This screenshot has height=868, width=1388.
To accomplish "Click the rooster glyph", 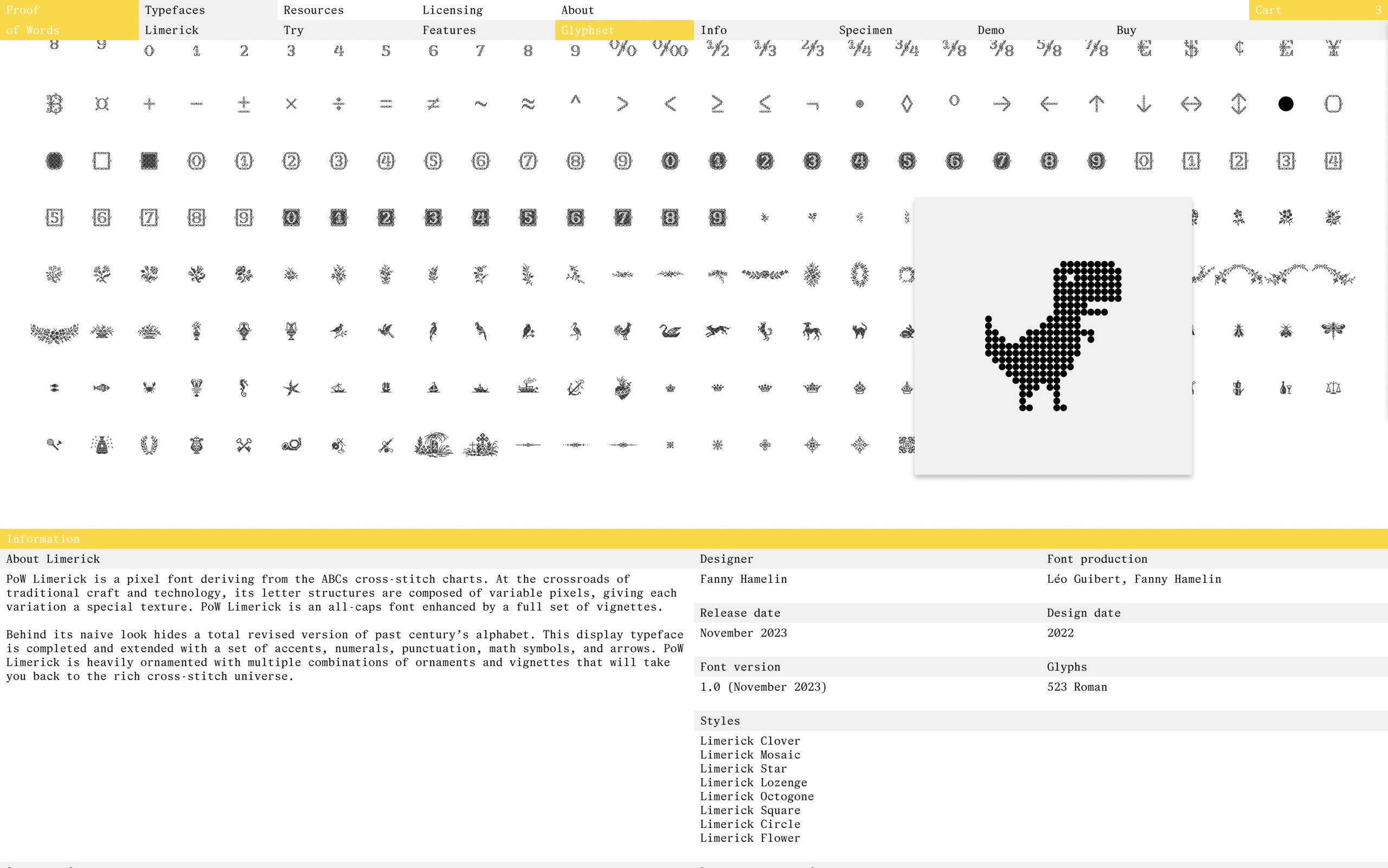I will tap(622, 331).
